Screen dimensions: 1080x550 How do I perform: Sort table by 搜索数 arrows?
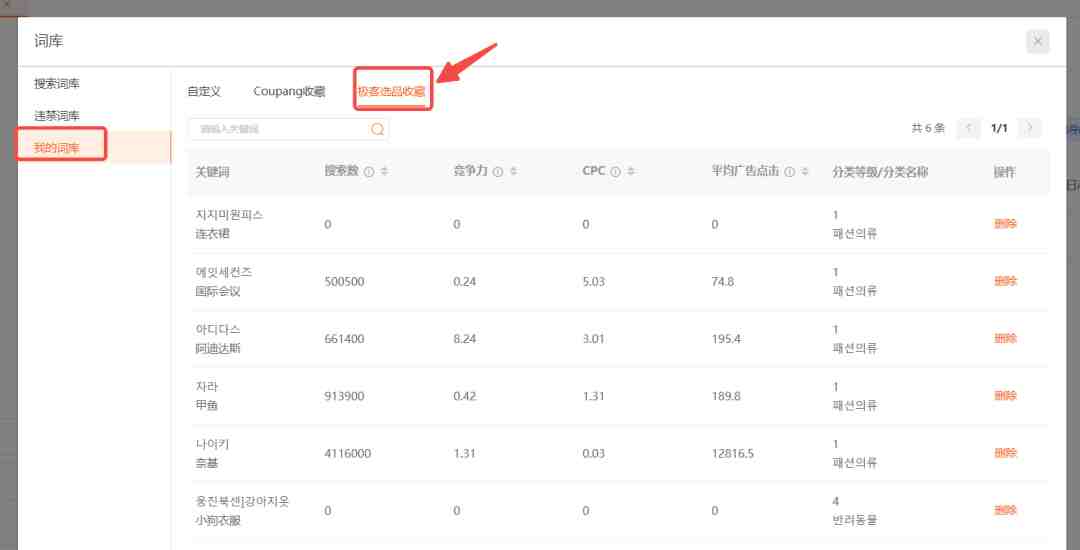click(384, 171)
